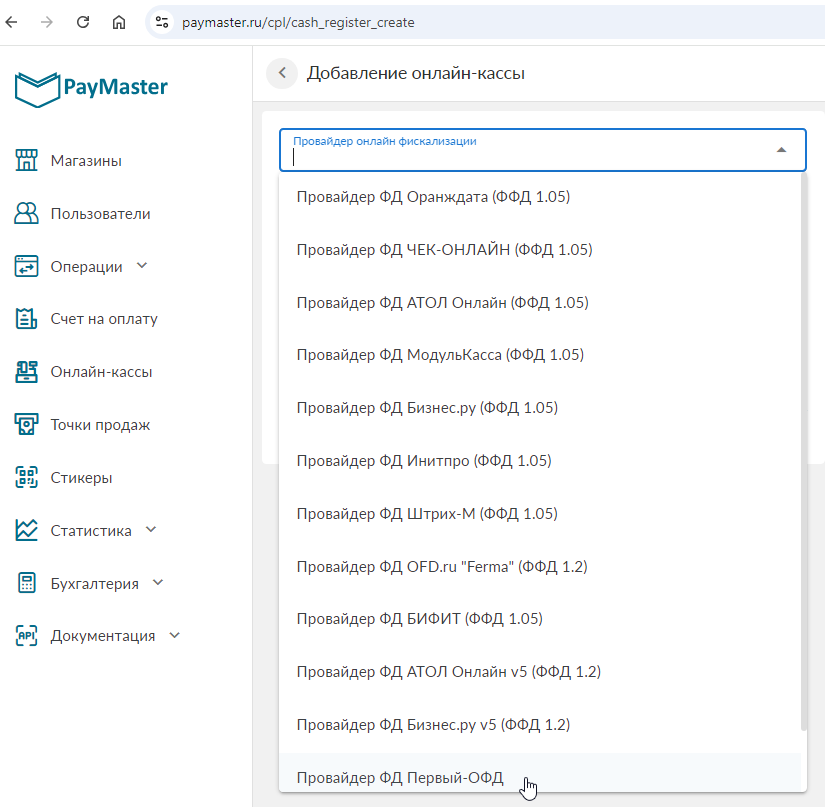Go forward in browser history
825x807 pixels.
(47, 22)
